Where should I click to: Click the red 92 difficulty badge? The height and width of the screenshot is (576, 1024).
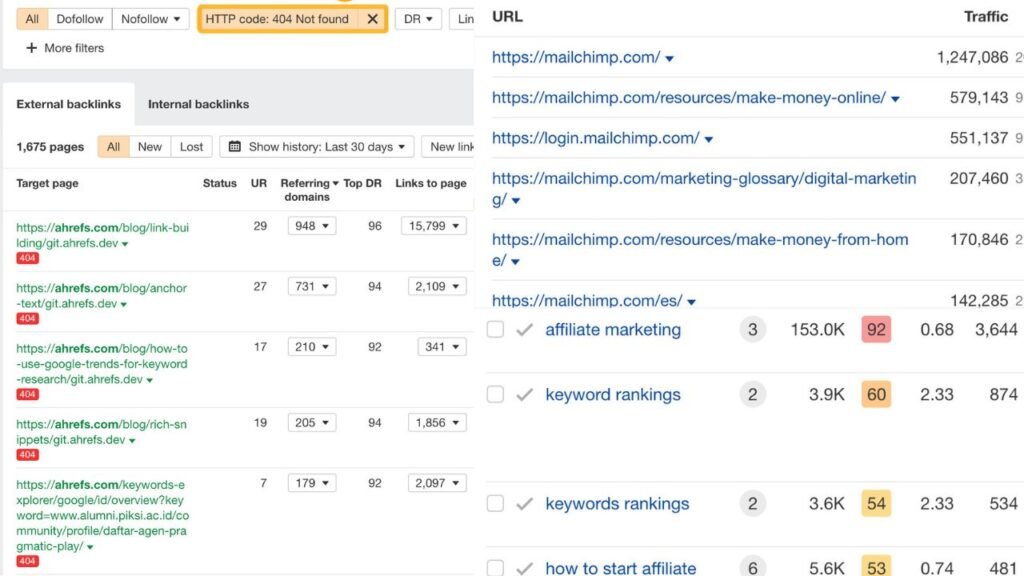[x=876, y=330]
